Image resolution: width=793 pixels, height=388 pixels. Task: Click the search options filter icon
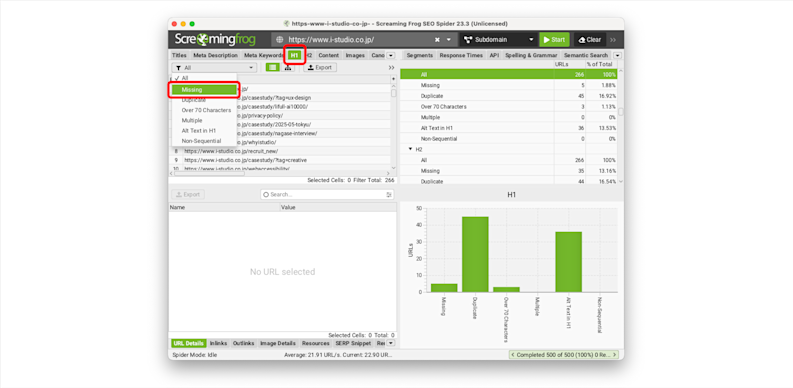pos(389,194)
